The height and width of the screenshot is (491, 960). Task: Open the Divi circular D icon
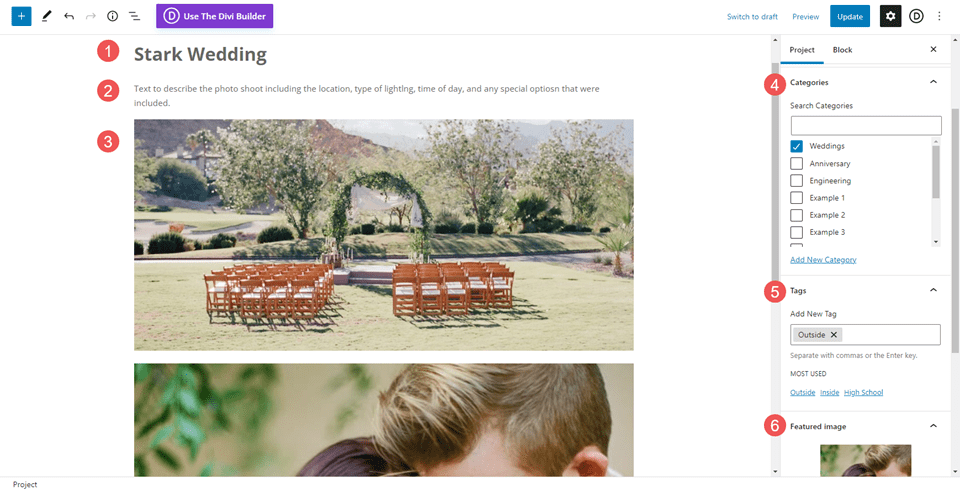[916, 16]
